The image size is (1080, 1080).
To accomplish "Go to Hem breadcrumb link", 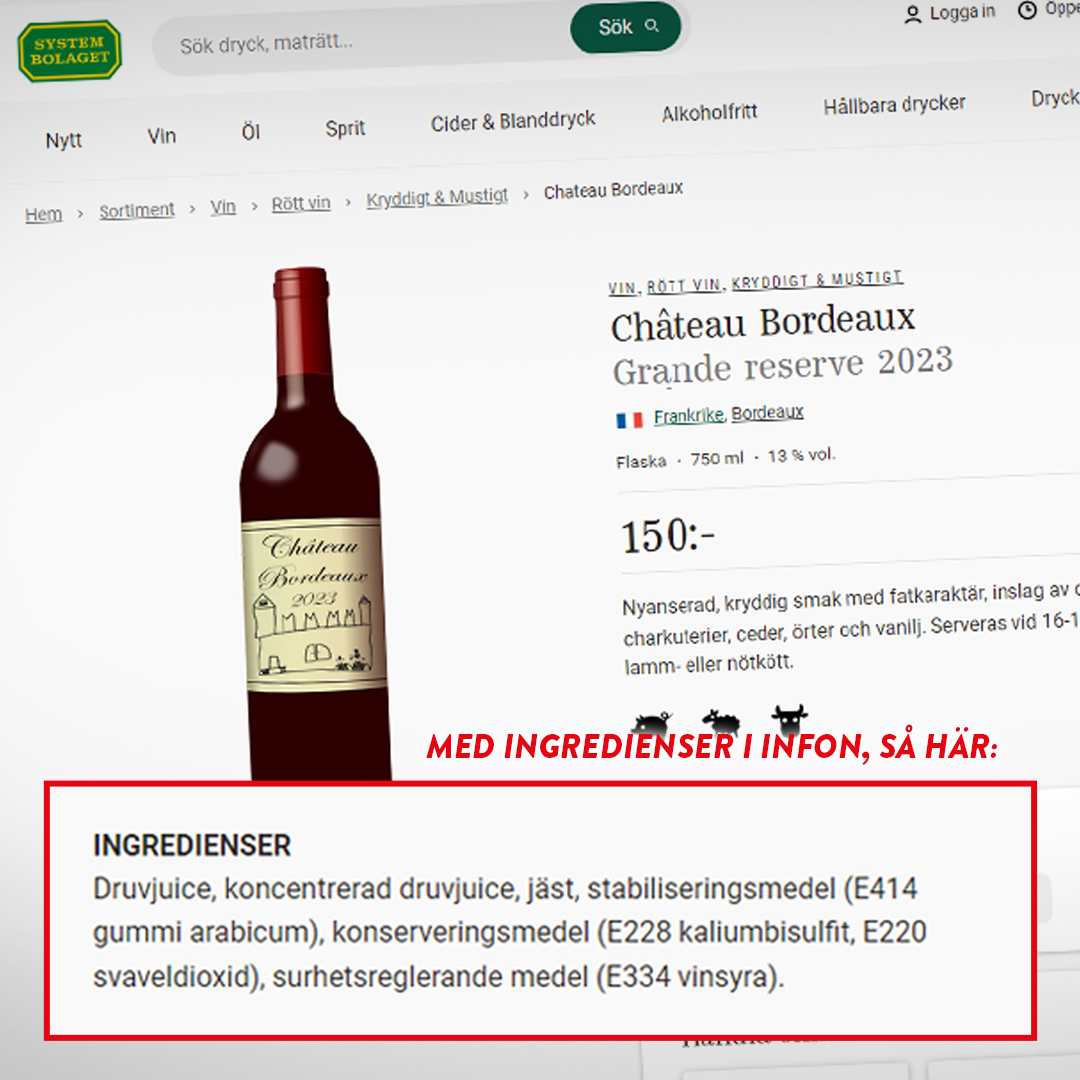I will 43,214.
